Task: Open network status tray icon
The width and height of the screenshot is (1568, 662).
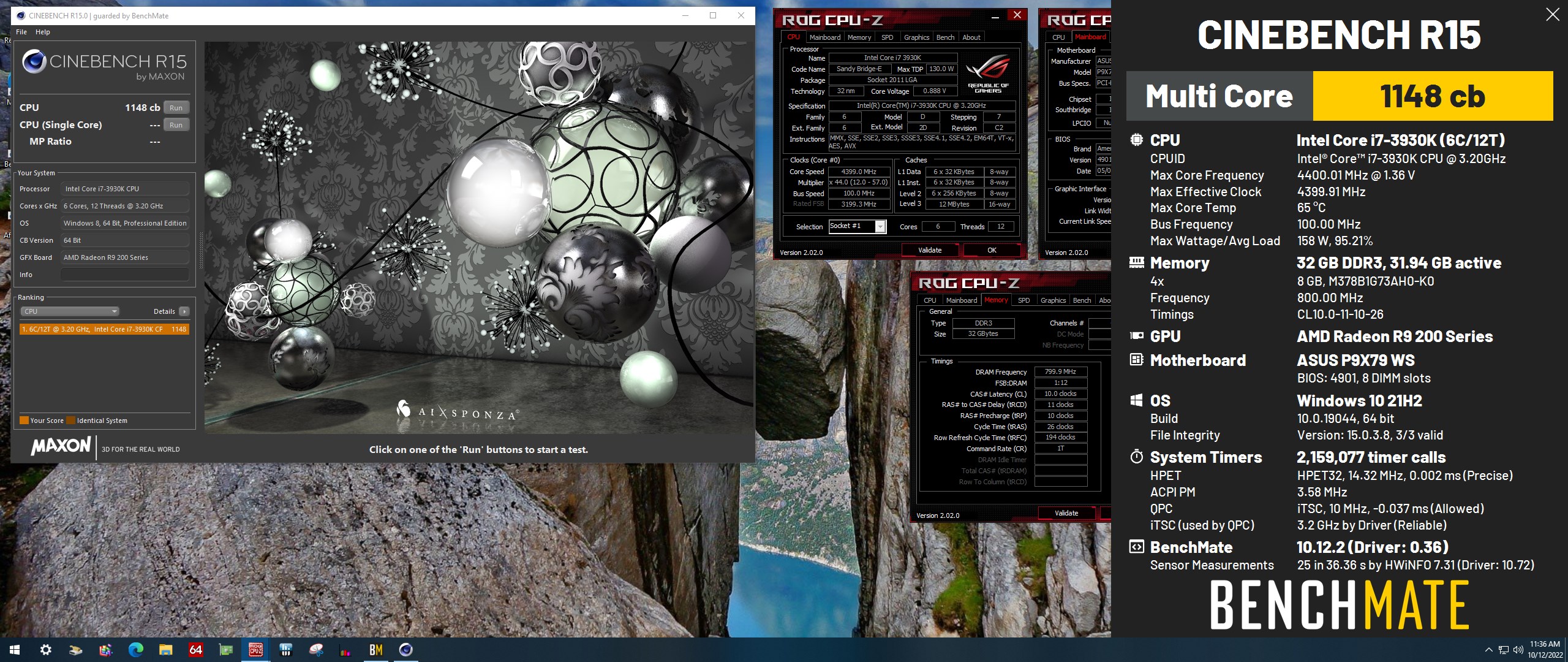Action: coord(1504,650)
